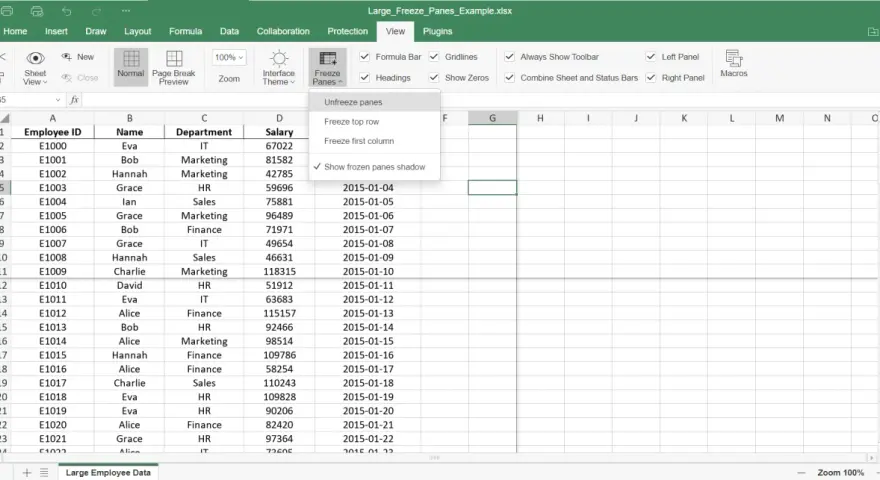Viewport: 880px width, 480px height.
Task: Click the Salary header cell
Action: coord(279,132)
